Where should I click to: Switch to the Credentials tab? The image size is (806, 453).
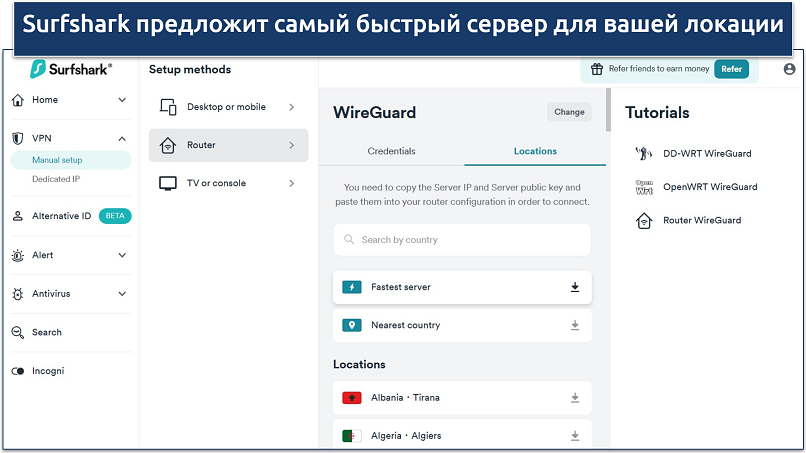click(391, 151)
